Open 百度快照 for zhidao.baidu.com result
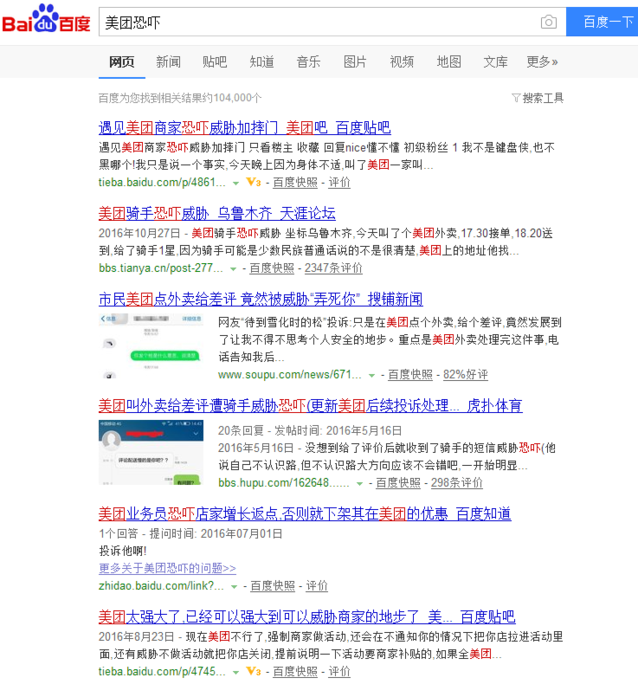Screen dimensions: 638x684 pyautogui.click(x=273, y=585)
